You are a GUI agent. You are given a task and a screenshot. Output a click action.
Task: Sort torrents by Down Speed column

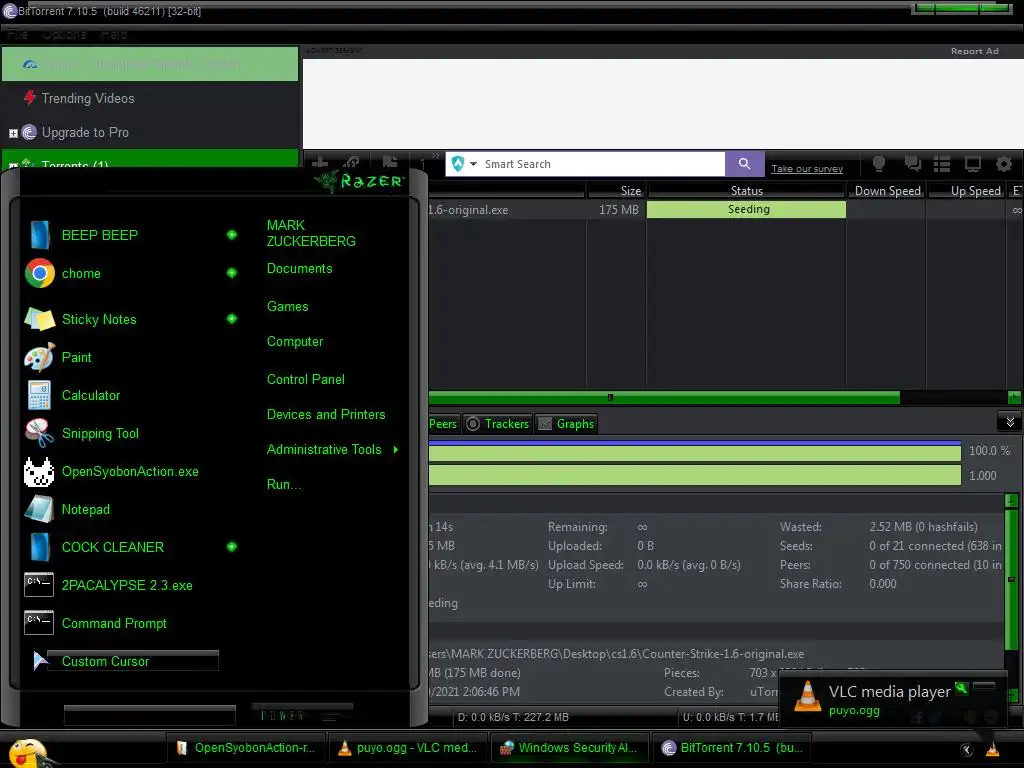(888, 191)
